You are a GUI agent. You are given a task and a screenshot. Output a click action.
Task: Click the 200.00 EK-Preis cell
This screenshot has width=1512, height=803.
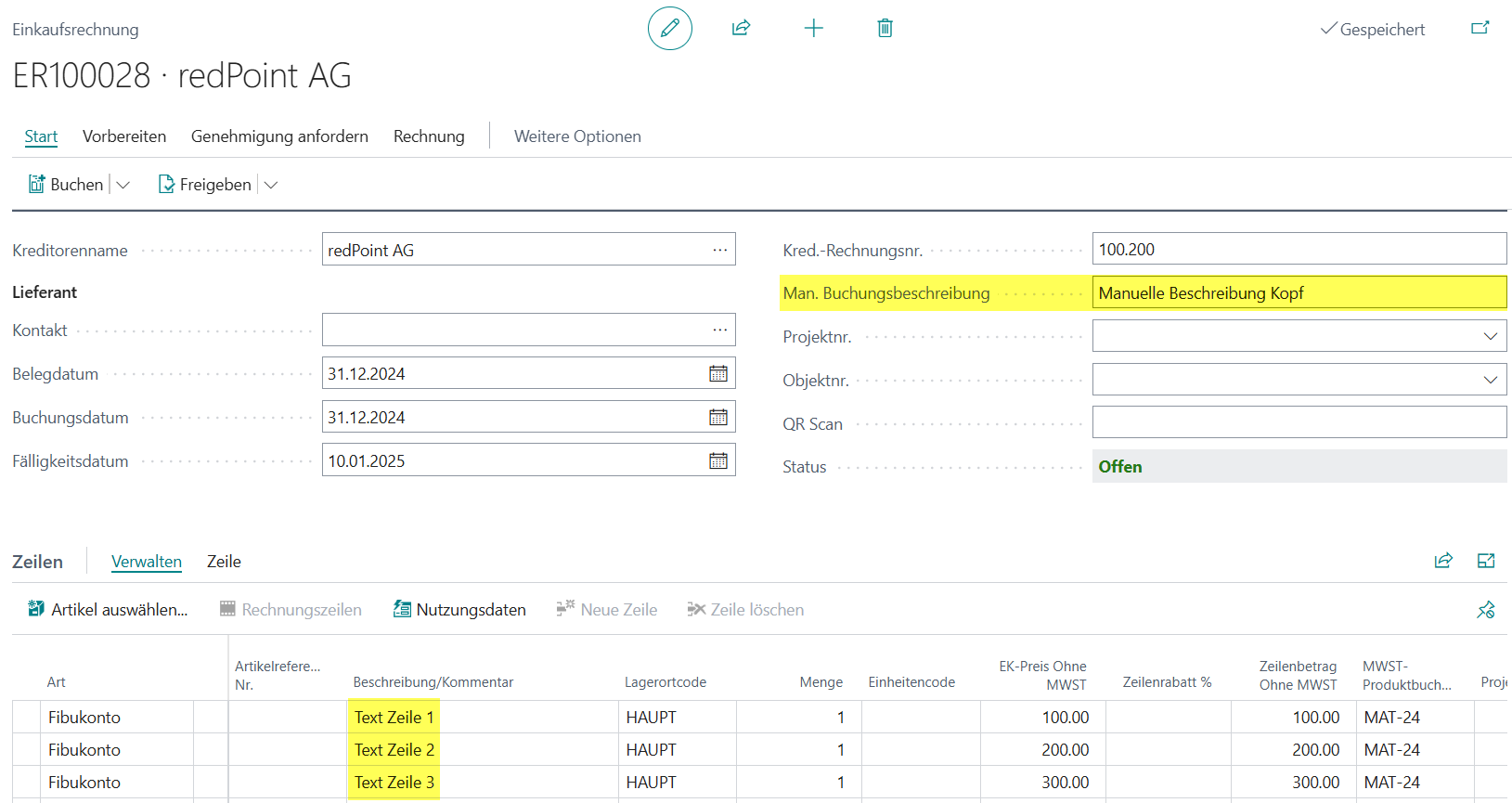(x=1043, y=749)
